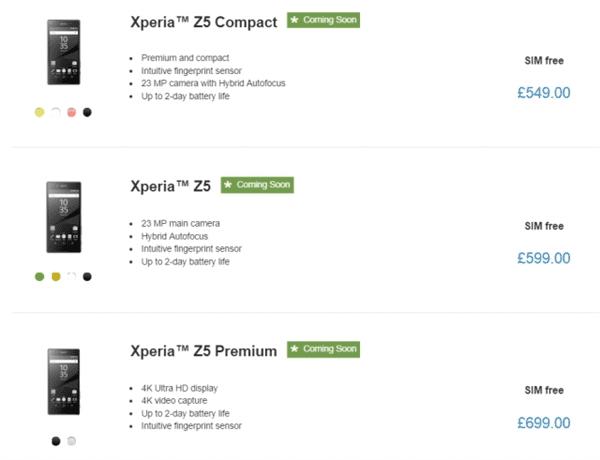Open Xperia Z5 phone image
This screenshot has width=600, height=460.
tap(63, 222)
